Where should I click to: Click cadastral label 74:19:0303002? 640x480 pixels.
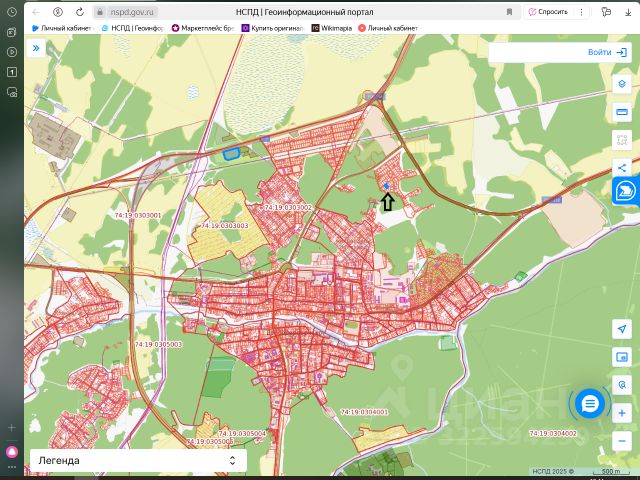point(288,207)
